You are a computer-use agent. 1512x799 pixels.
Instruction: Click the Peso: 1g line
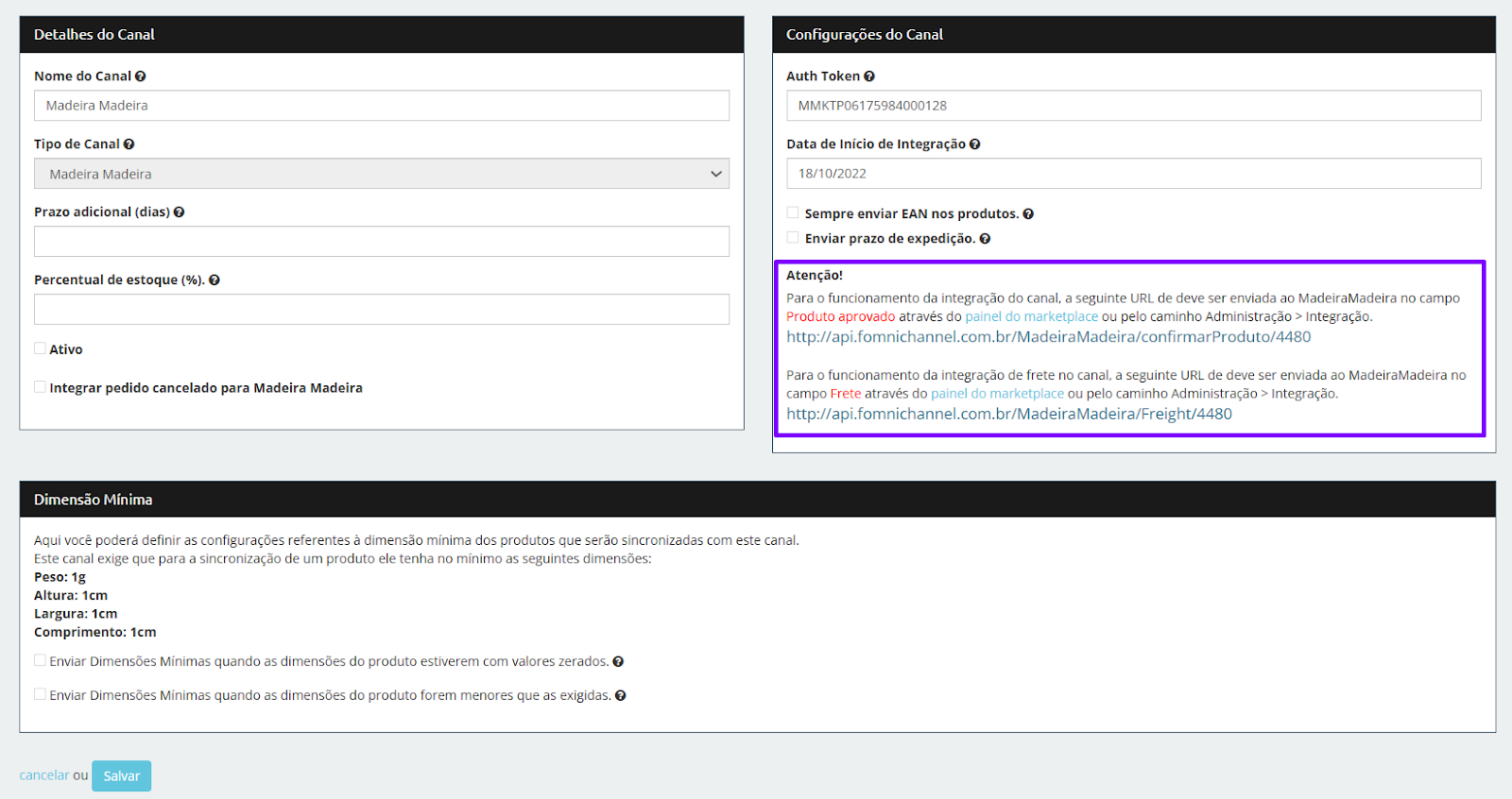click(60, 577)
